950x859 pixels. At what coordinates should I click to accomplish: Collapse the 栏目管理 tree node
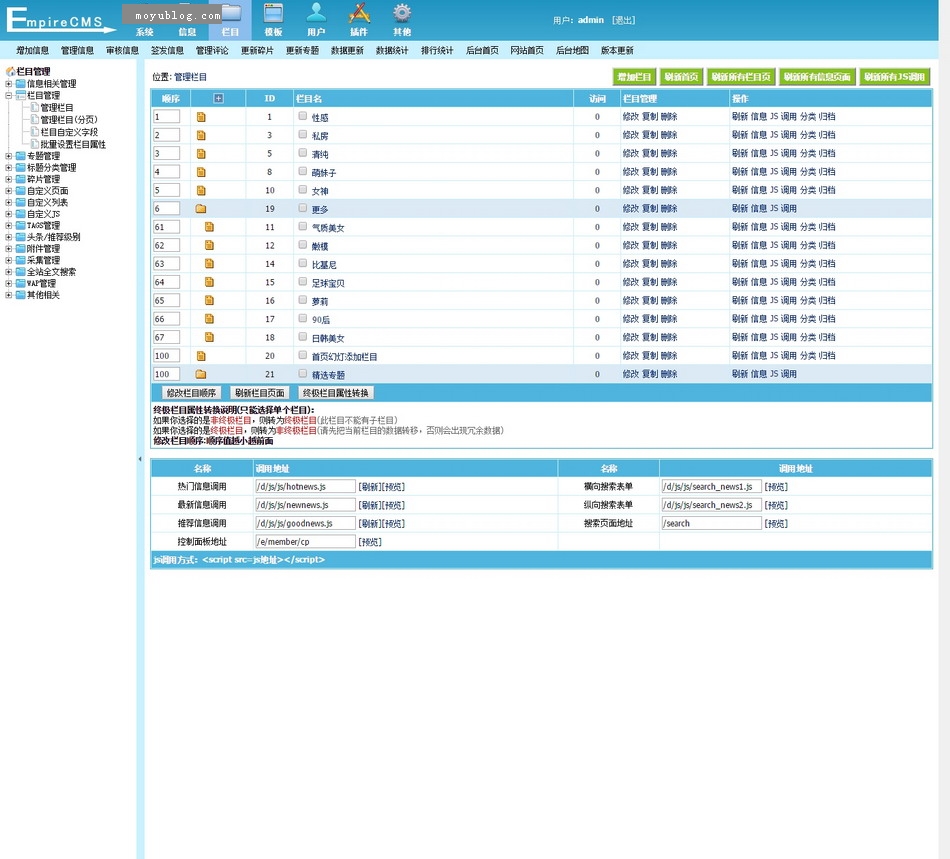pyautogui.click(x=8, y=96)
